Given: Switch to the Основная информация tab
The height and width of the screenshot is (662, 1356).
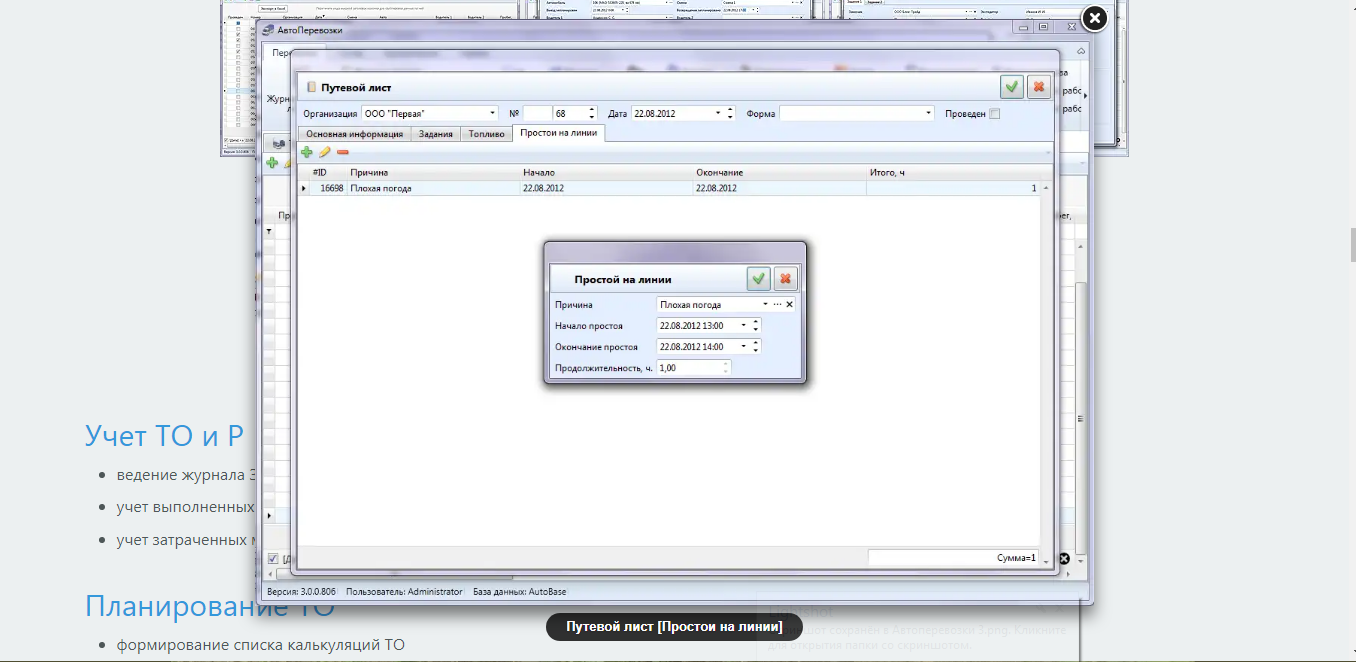Looking at the screenshot, I should (354, 133).
